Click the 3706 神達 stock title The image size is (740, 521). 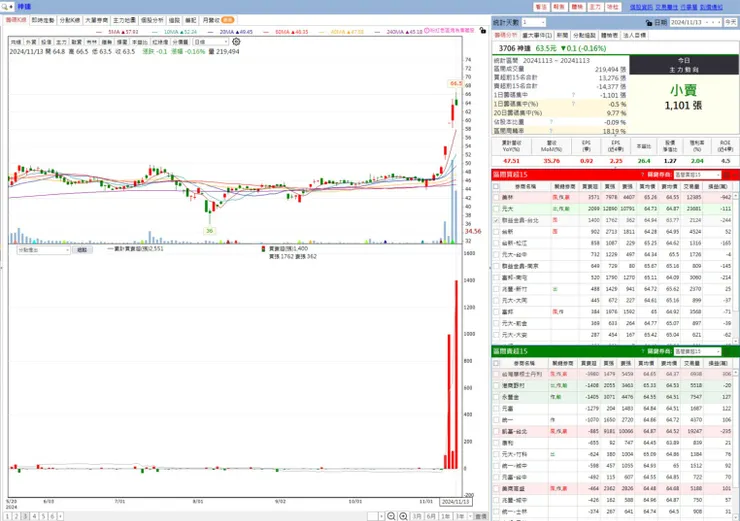[x=514, y=48]
